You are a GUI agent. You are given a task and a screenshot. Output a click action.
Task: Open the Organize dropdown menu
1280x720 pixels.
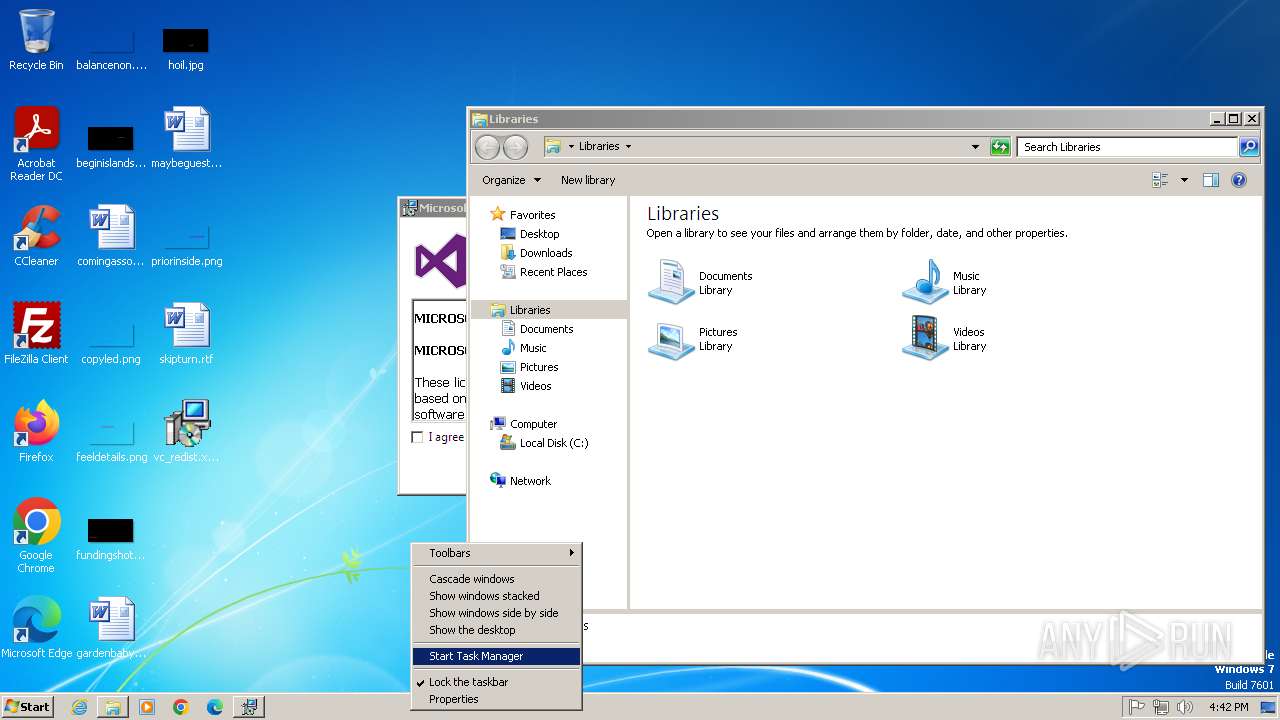511,180
